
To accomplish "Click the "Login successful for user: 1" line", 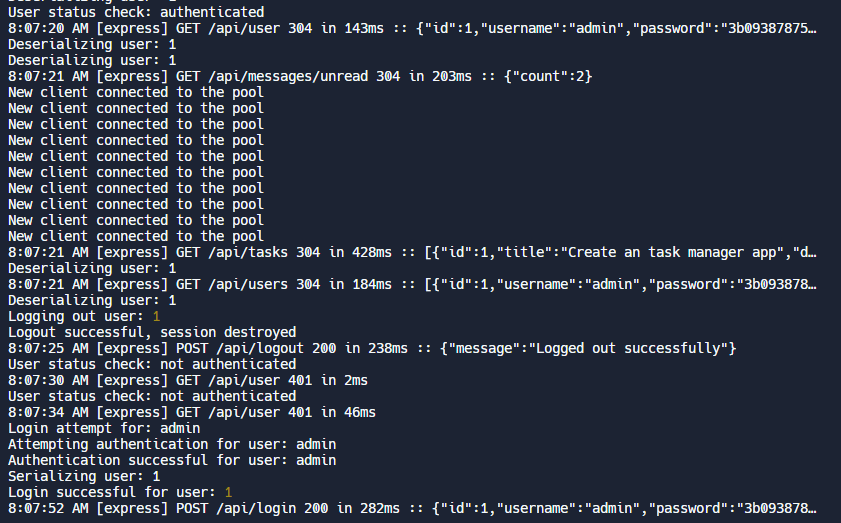I will pyautogui.click(x=120, y=492).
